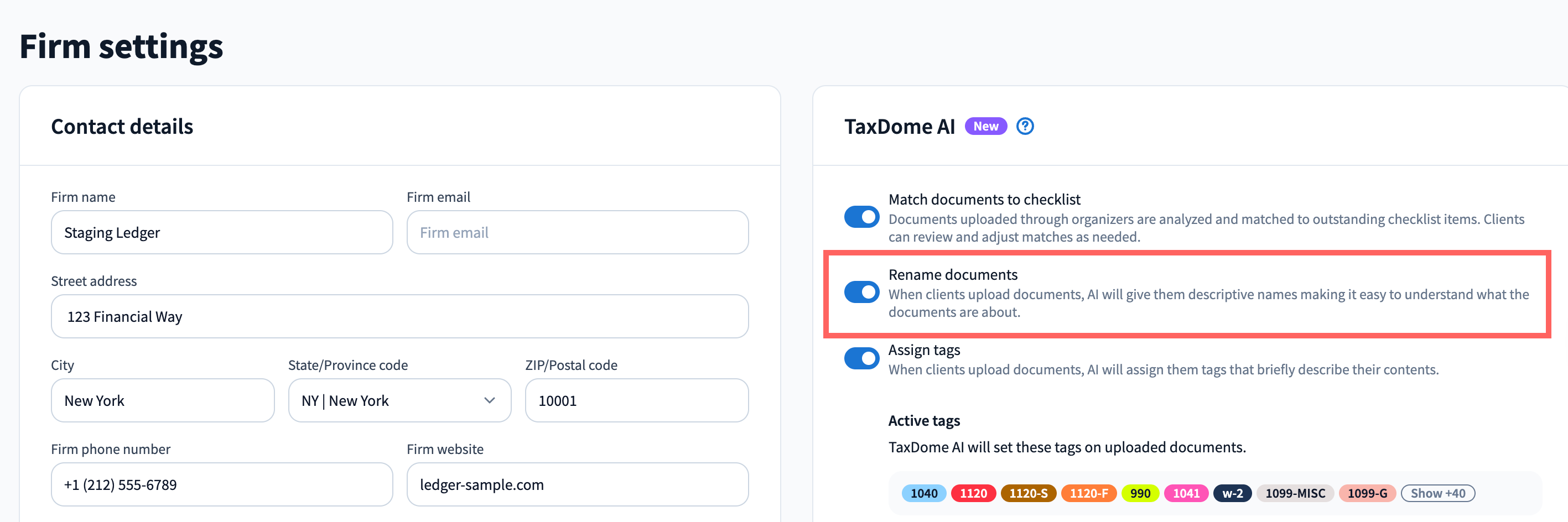This screenshot has width=1568, height=522.
Task: Choose the orange 1120-F tag
Action: pos(1088,493)
